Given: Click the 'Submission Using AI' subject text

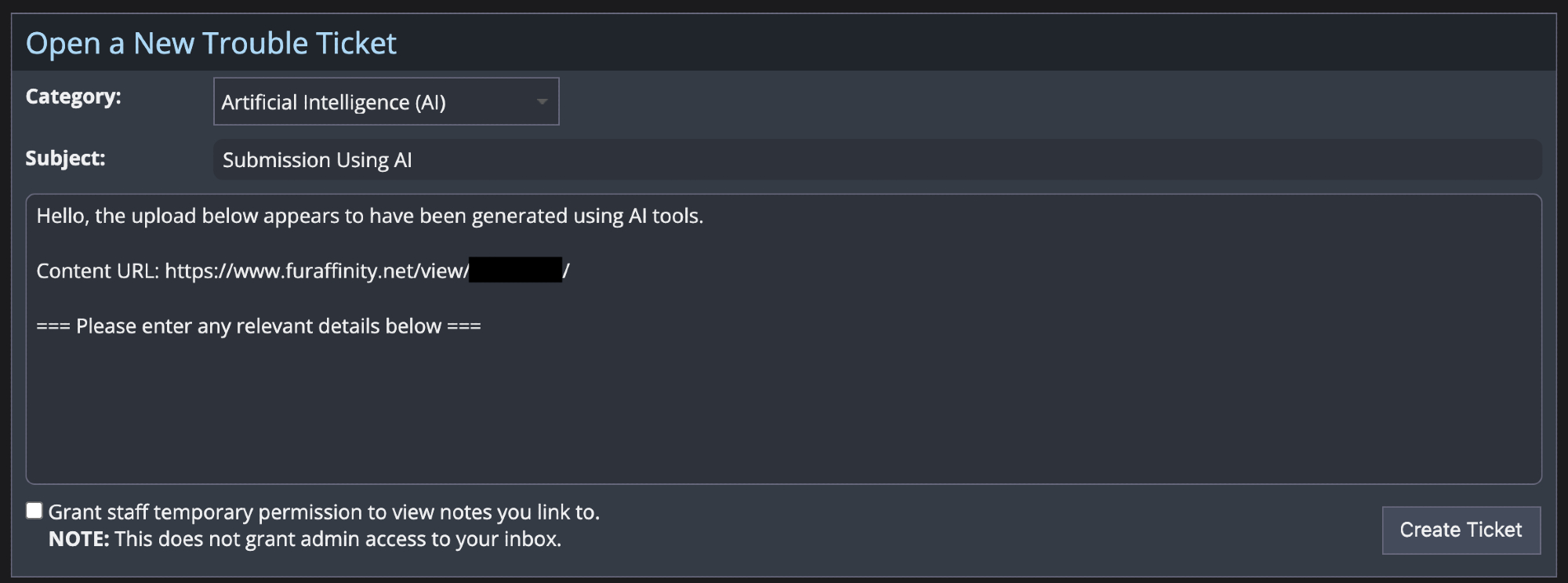Looking at the screenshot, I should click(x=317, y=160).
